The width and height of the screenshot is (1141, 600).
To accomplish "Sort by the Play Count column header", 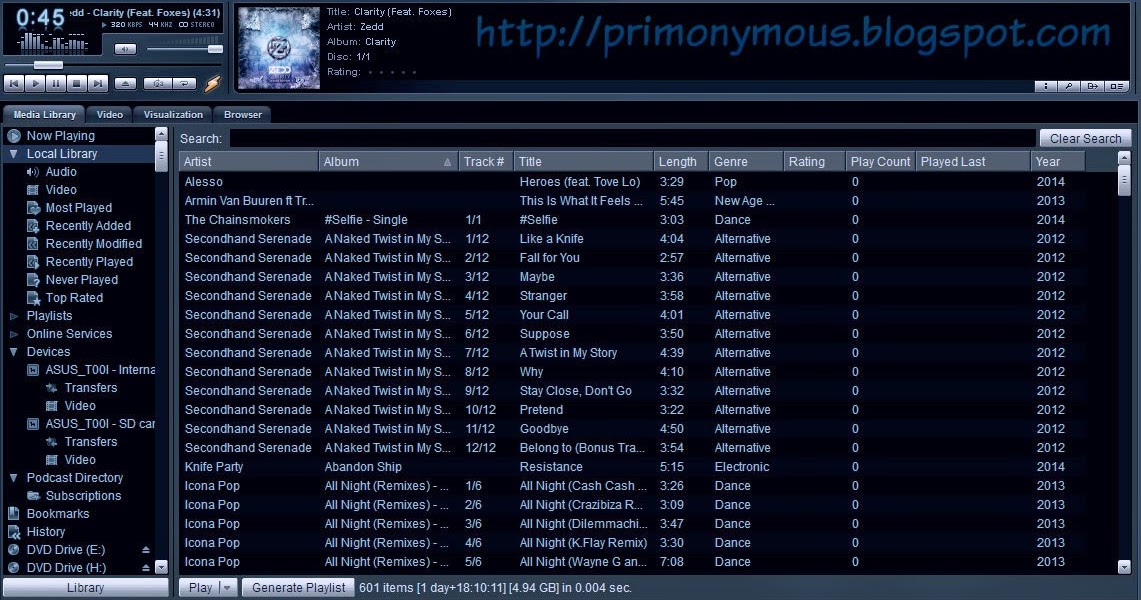I will pyautogui.click(x=880, y=161).
